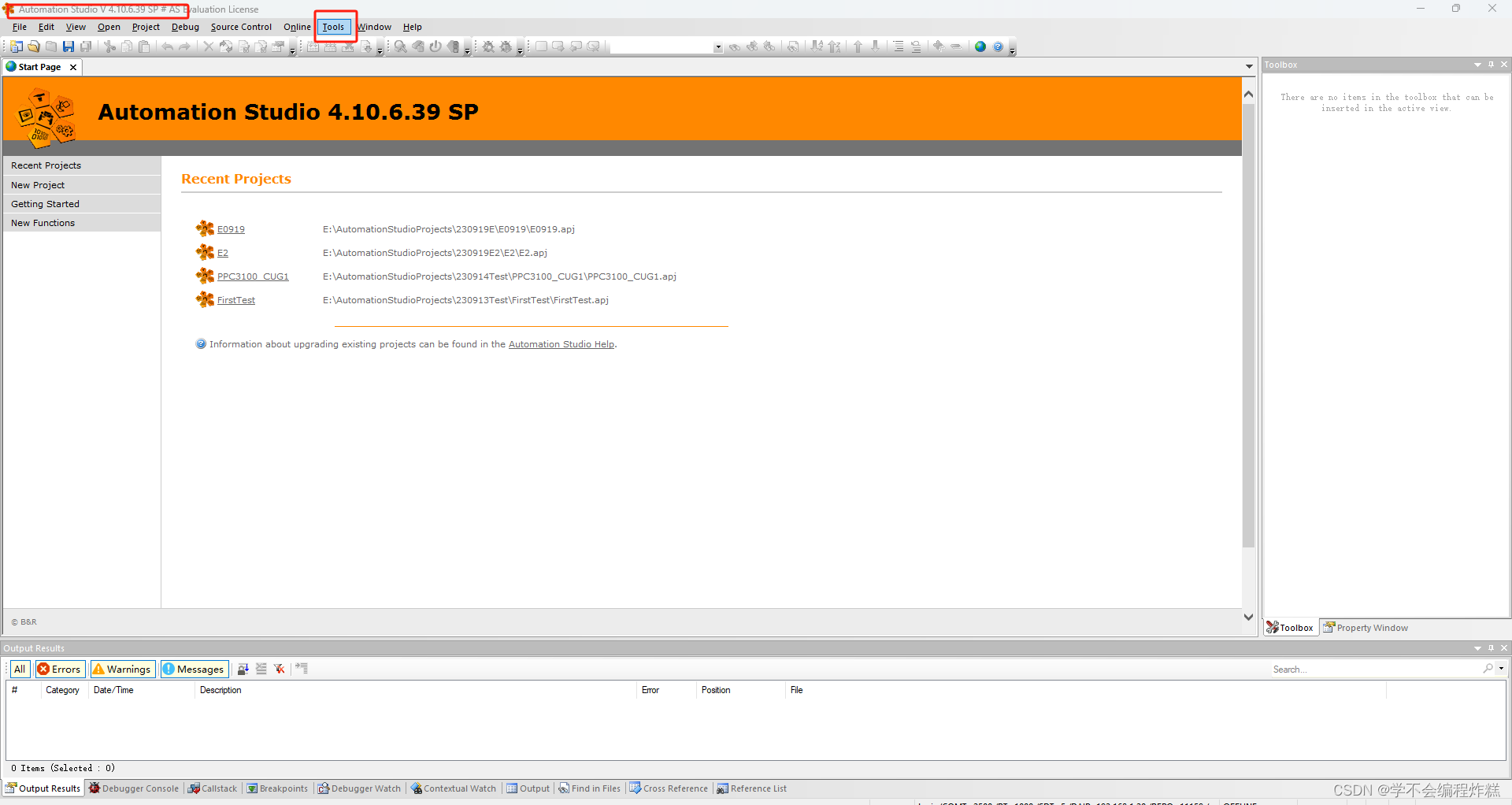Open the Toolbox panel options dropdown arrow
1512x805 pixels.
point(1477,65)
